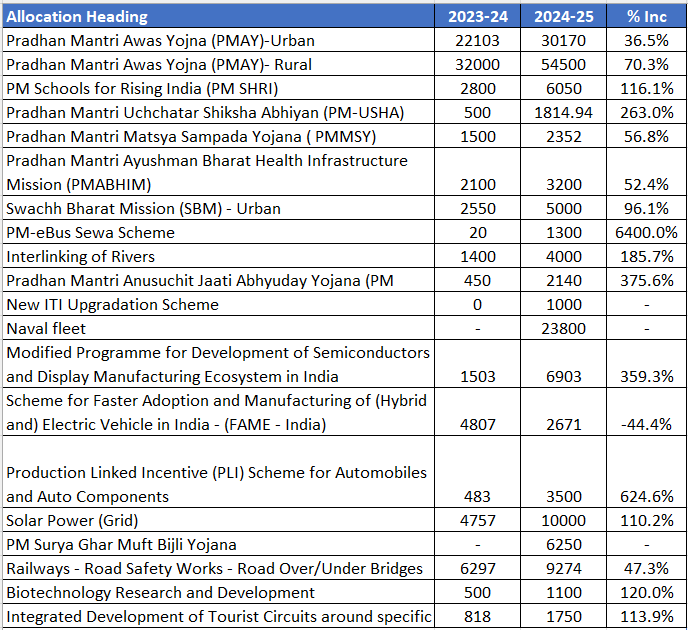The height and width of the screenshot is (630, 688).
Task: Select the 'Allocation Heading' header cell
Action: (219, 16)
